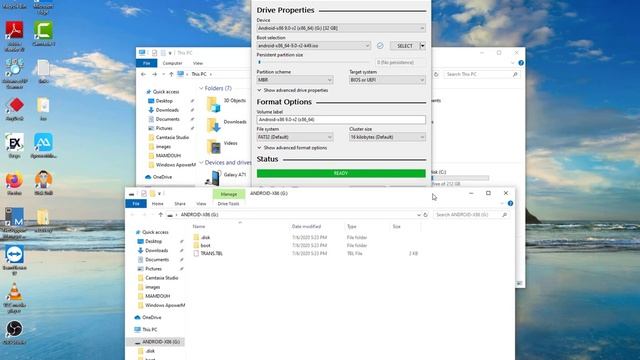Screen dimensions: 640x360
Task: Click the boot selection checksum checkmark icon
Action: pyautogui.click(x=380, y=46)
